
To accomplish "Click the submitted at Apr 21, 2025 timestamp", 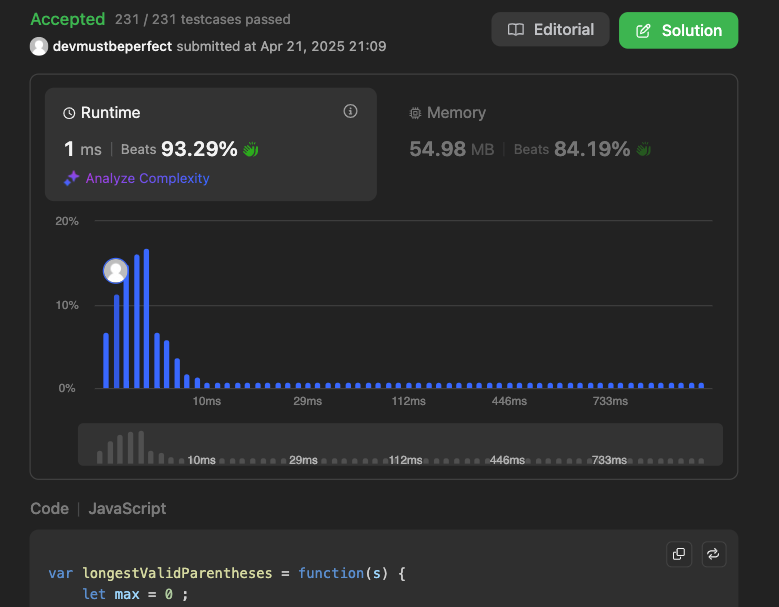I will pyautogui.click(x=281, y=46).
